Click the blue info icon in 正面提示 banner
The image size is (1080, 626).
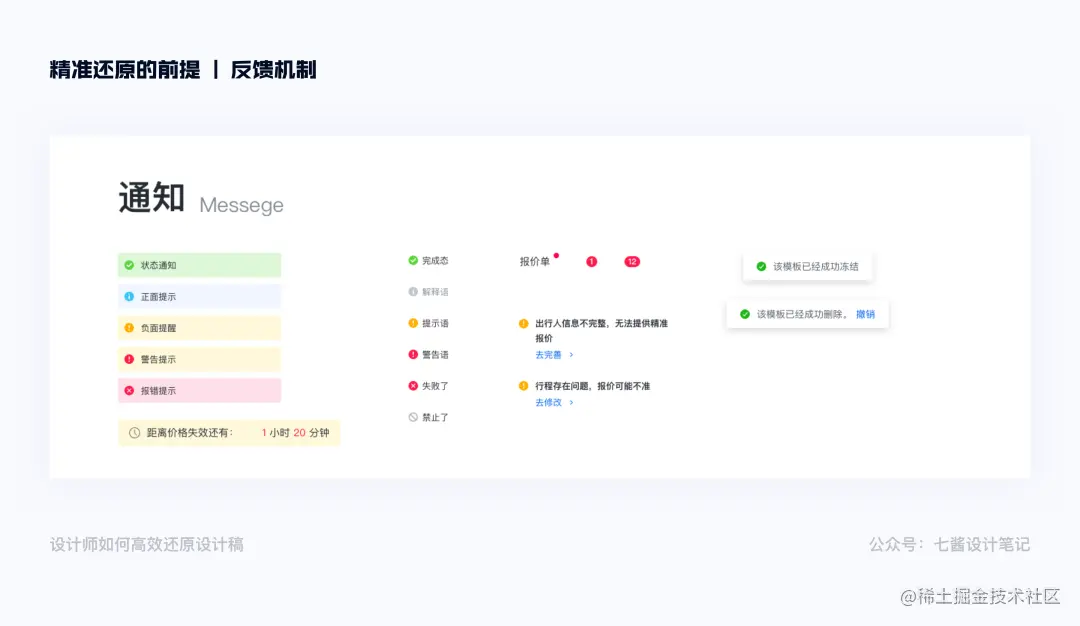[128, 298]
